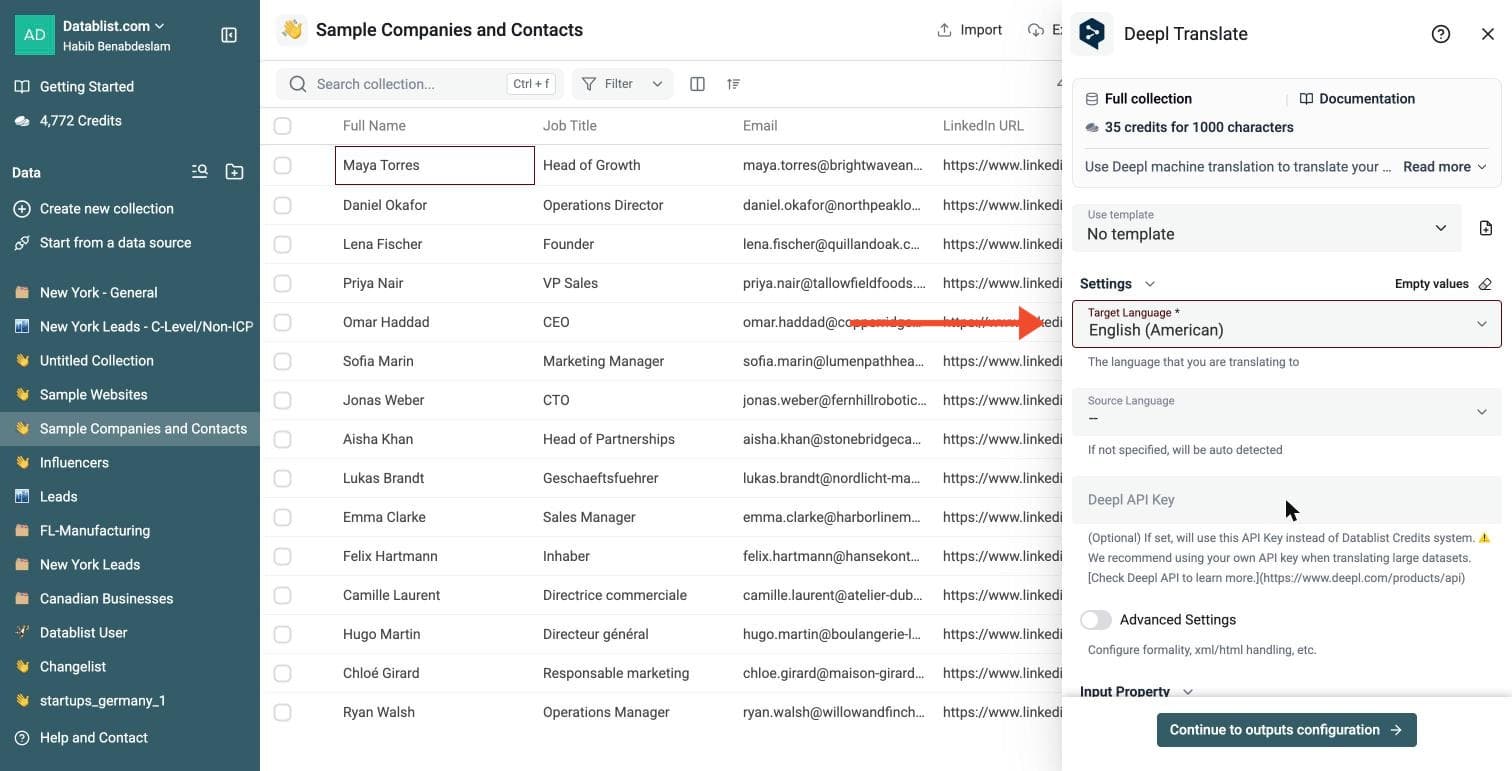Check the Lena Fischer row
The image size is (1512, 771).
[283, 244]
